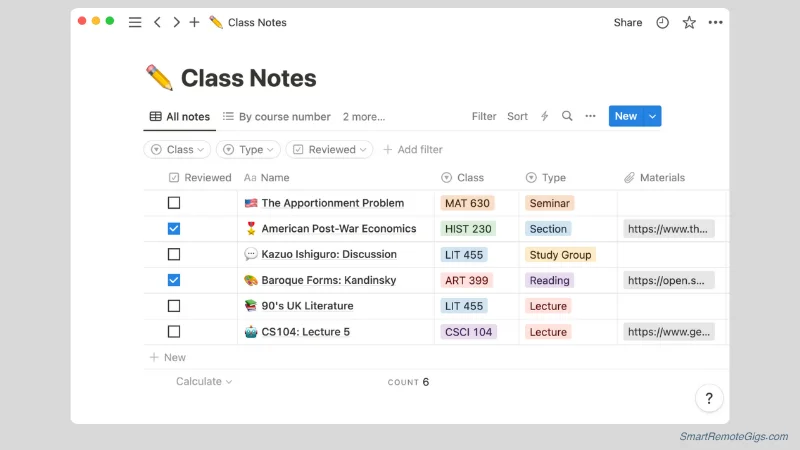Click empty Materials cell for 90's UK Literature
800x450 pixels.
click(671, 306)
